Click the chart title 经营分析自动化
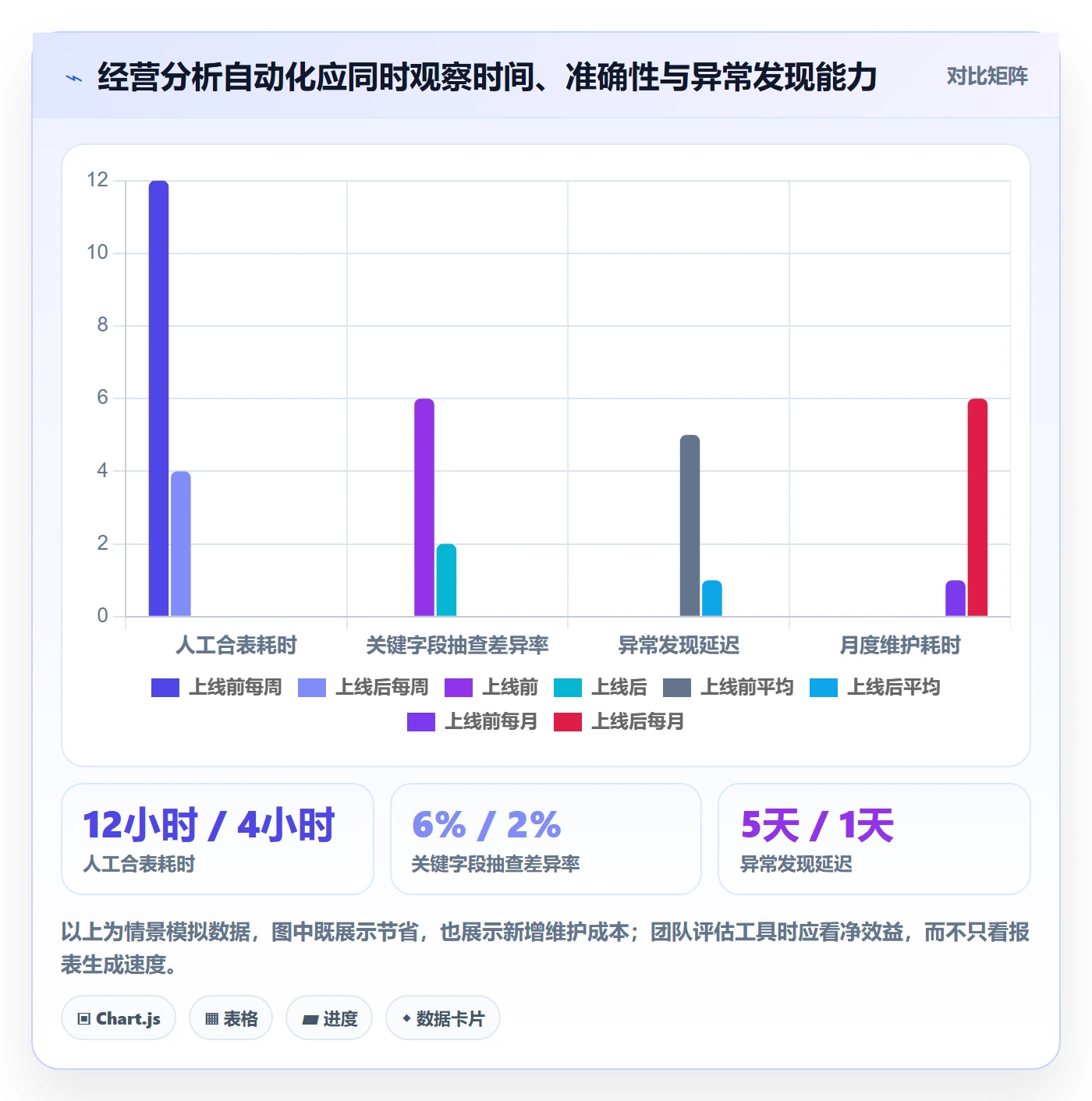The height and width of the screenshot is (1101, 1092). (x=487, y=77)
